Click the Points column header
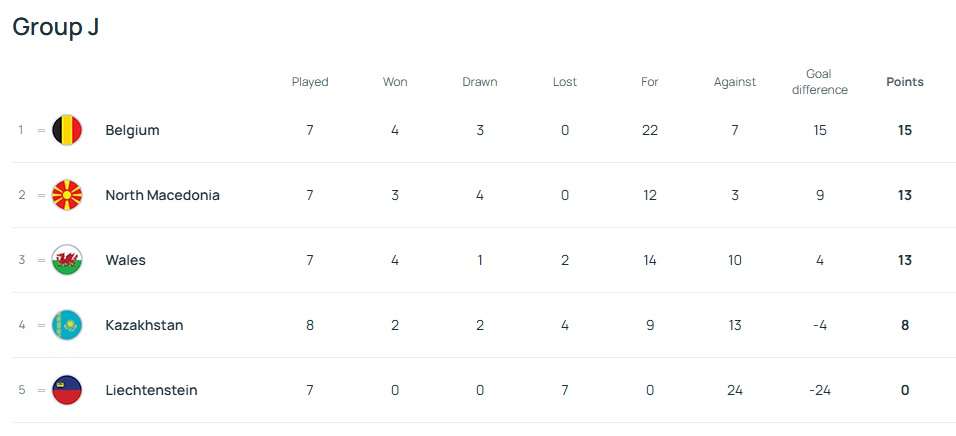 (905, 82)
